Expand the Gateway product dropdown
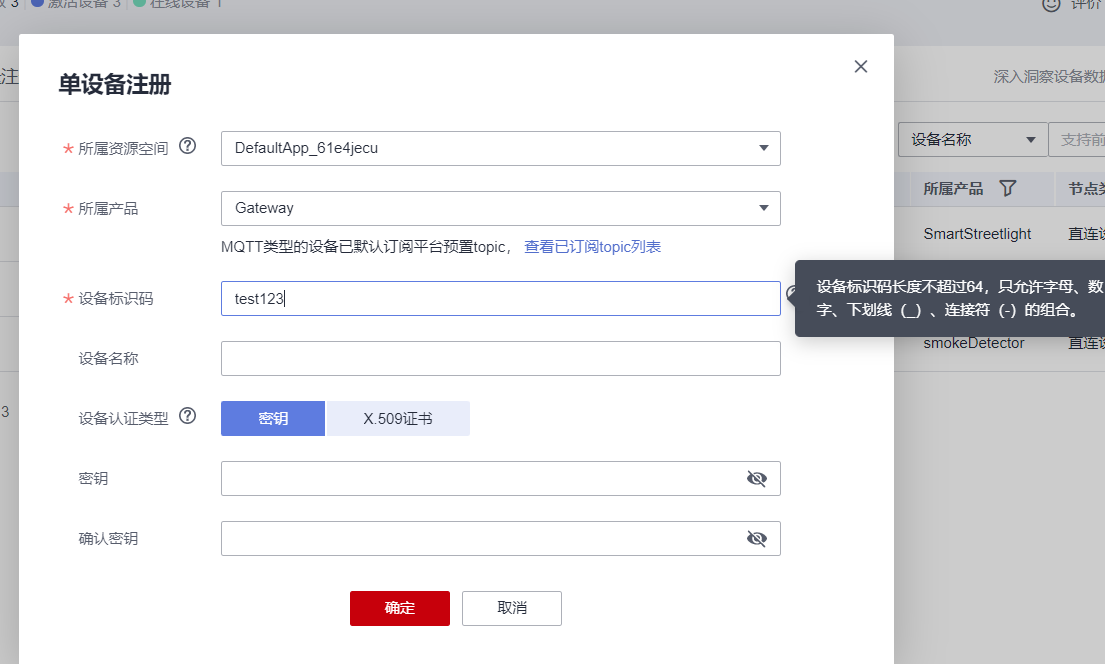 (500, 208)
